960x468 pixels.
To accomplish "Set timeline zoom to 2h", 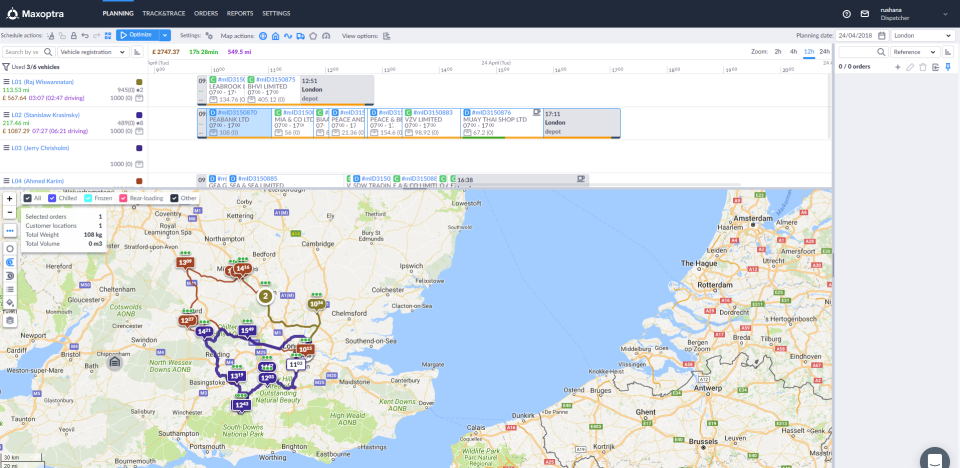I will pos(778,51).
